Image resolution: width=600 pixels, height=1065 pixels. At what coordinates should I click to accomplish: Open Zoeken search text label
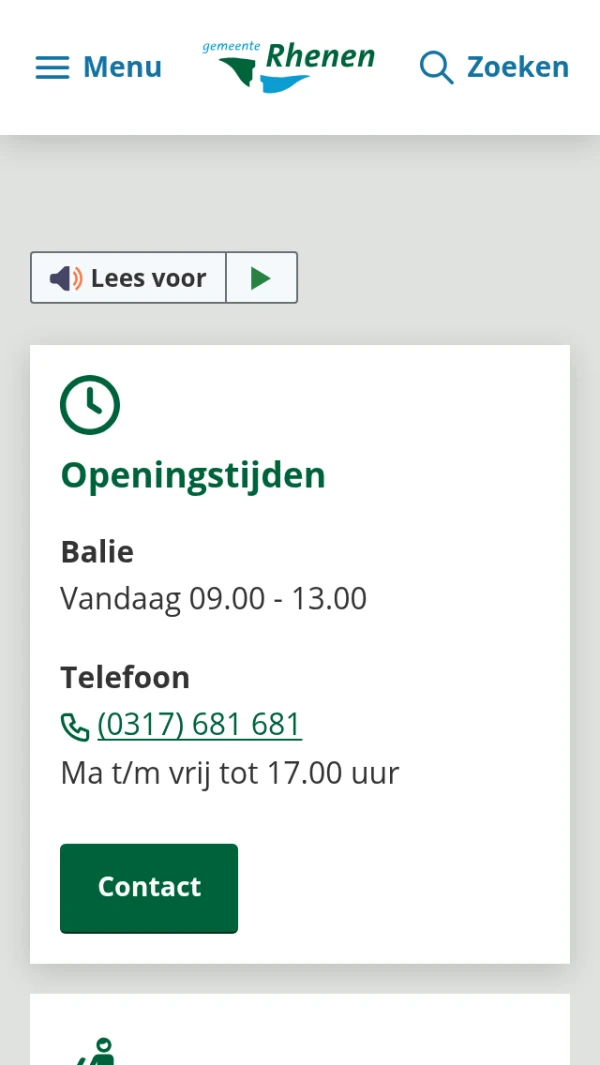pos(517,67)
